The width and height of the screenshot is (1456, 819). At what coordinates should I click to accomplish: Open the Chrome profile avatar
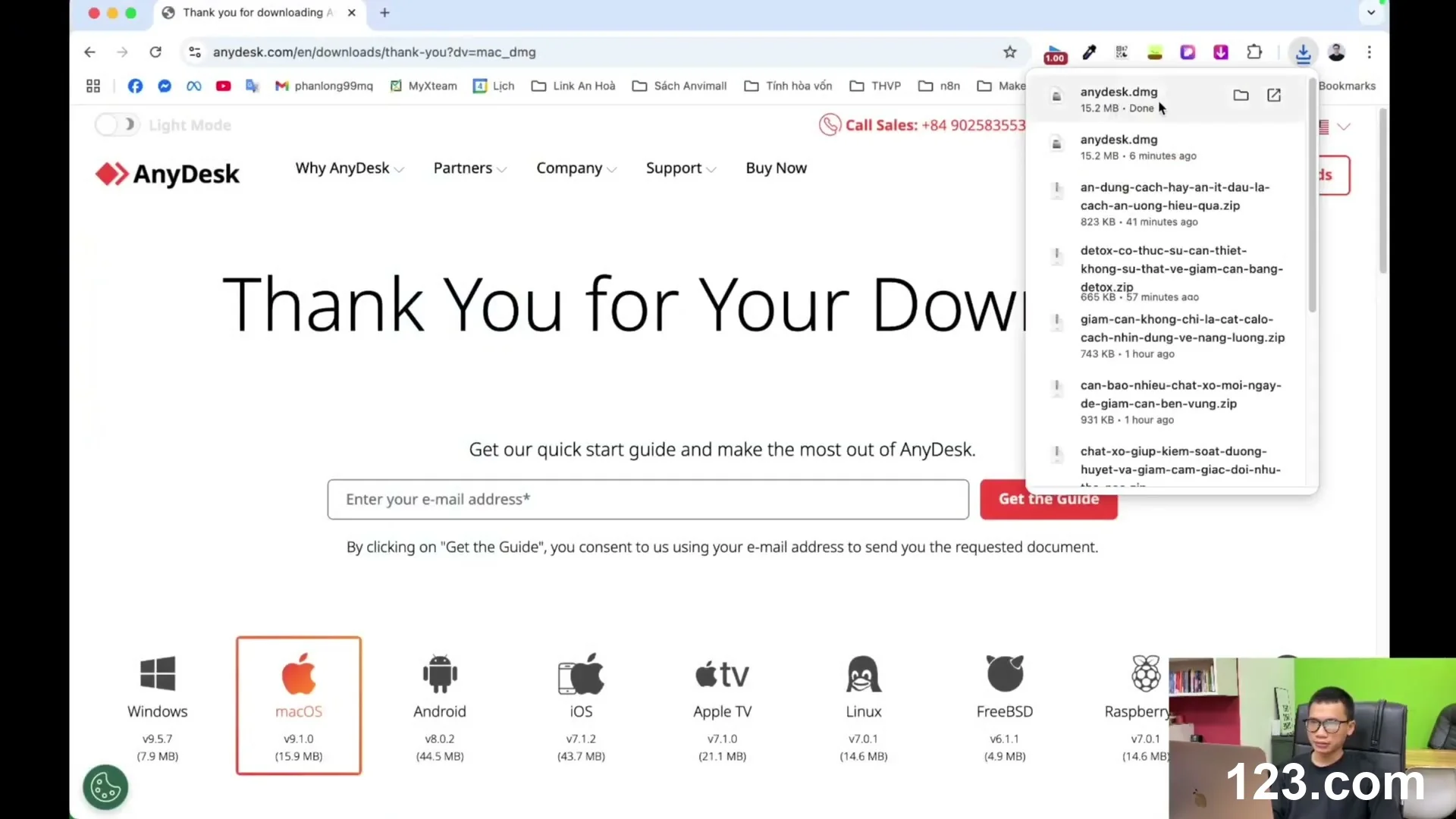click(x=1336, y=52)
